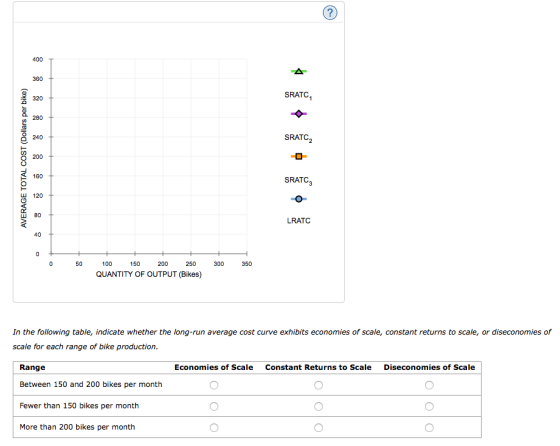Screen dimensions: 560x446
Task: Select the orange square SRATC3 marker
Action: coord(299,156)
